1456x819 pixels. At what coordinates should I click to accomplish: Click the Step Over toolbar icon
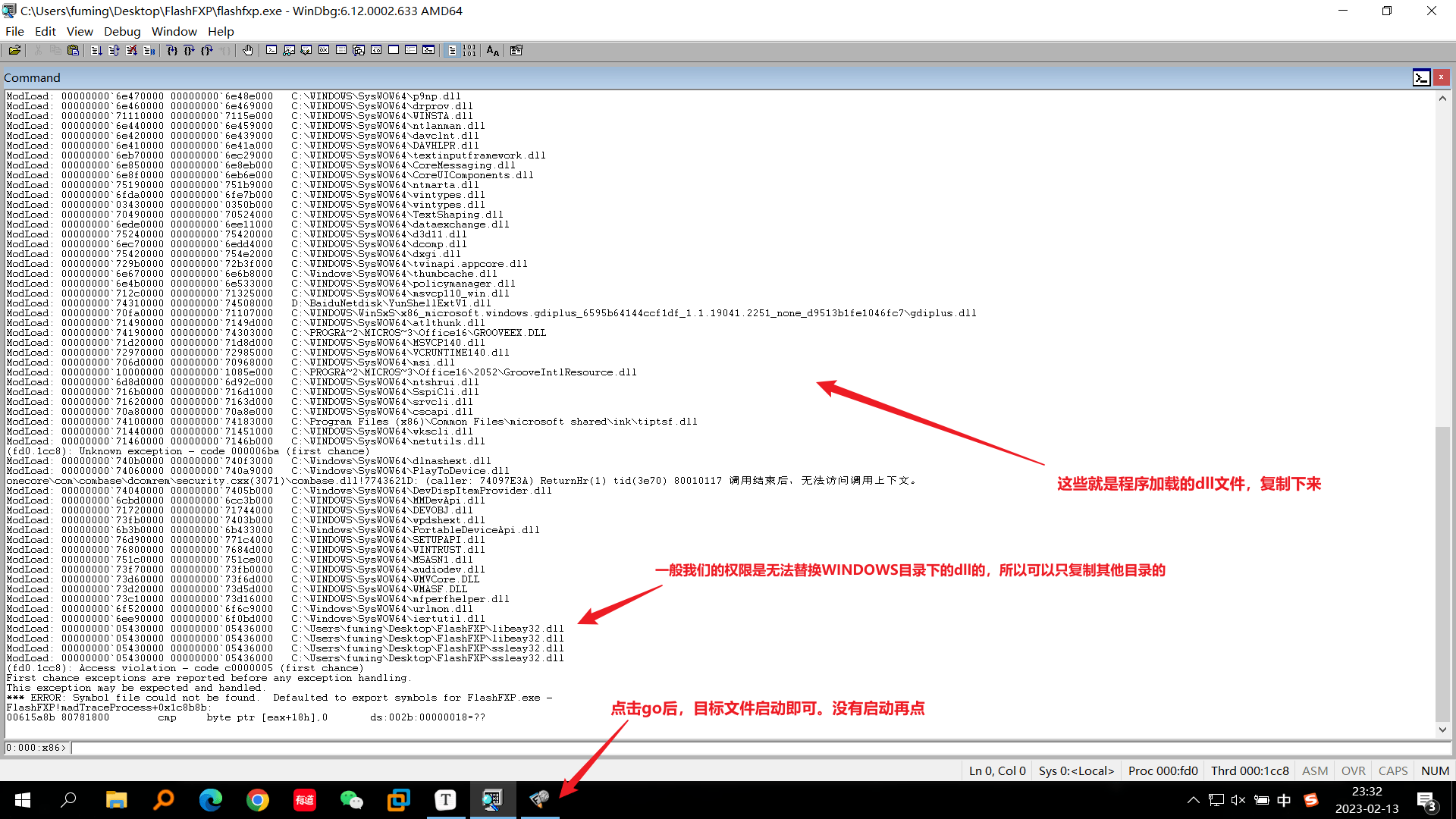click(x=189, y=50)
